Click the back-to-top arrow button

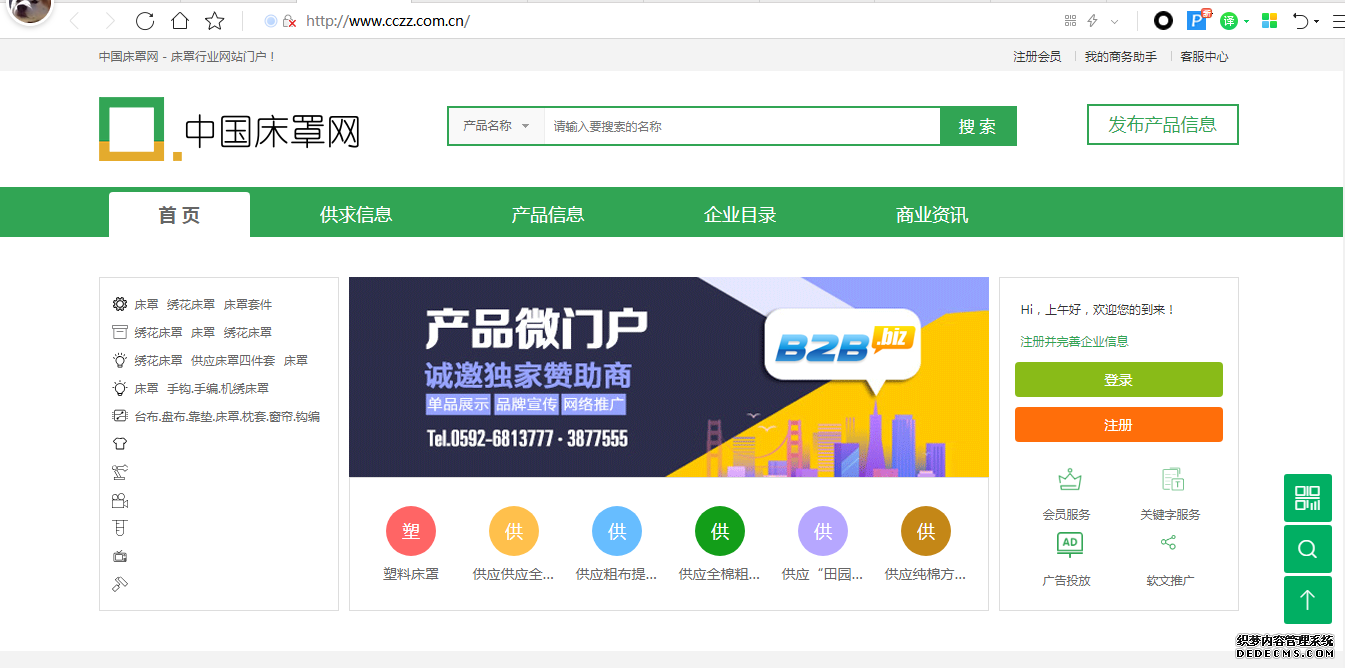point(1307,600)
